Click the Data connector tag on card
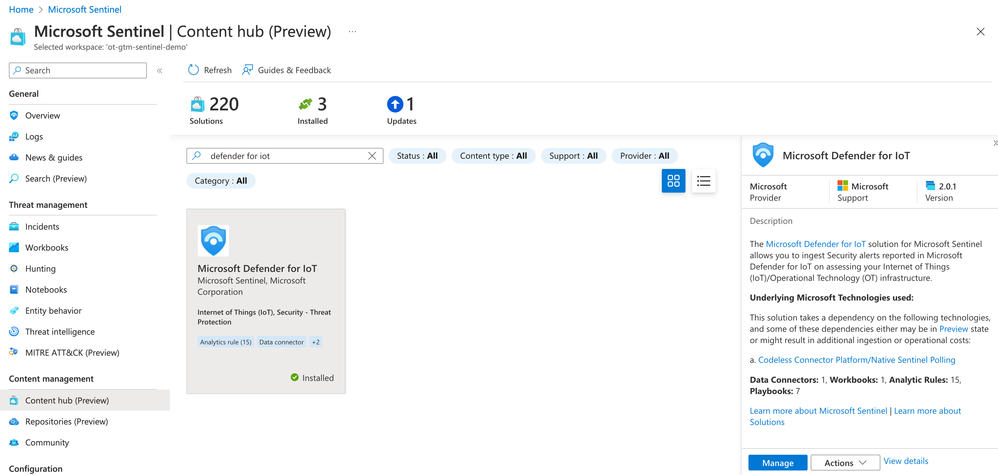The height and width of the screenshot is (475, 998). pyautogui.click(x=281, y=342)
